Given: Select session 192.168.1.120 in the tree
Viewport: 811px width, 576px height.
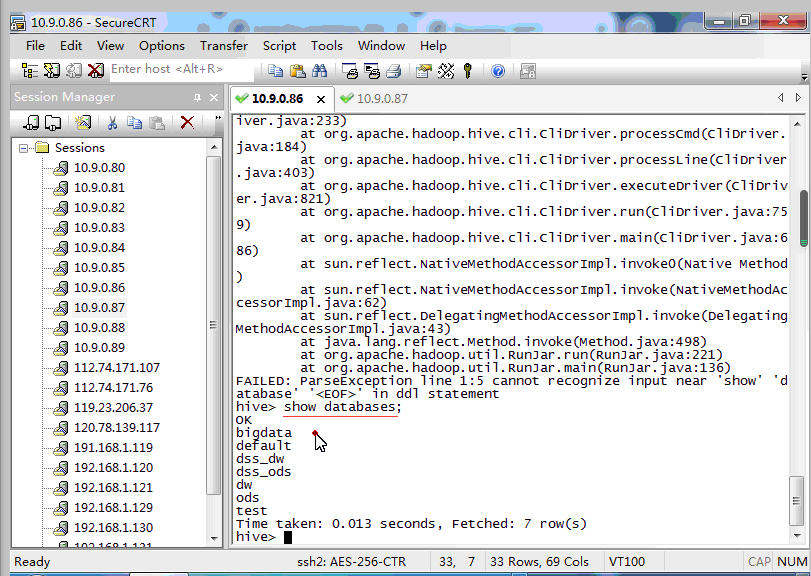Looking at the screenshot, I should click(x=113, y=467).
